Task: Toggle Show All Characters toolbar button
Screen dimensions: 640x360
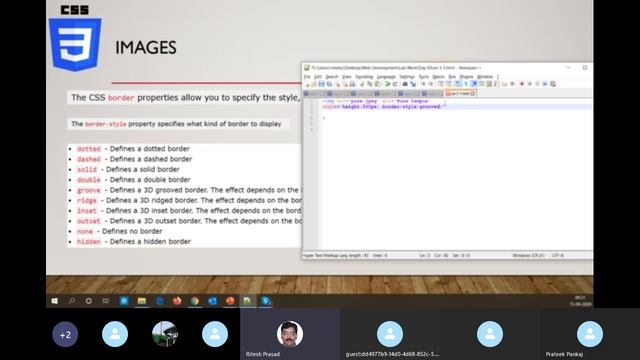Action: 466,84
